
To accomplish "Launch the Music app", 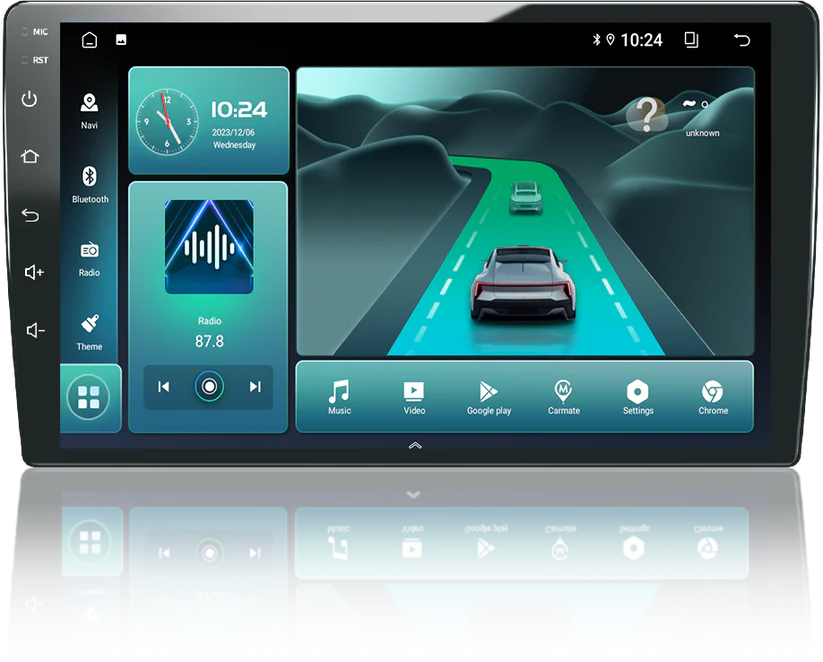I will (339, 396).
